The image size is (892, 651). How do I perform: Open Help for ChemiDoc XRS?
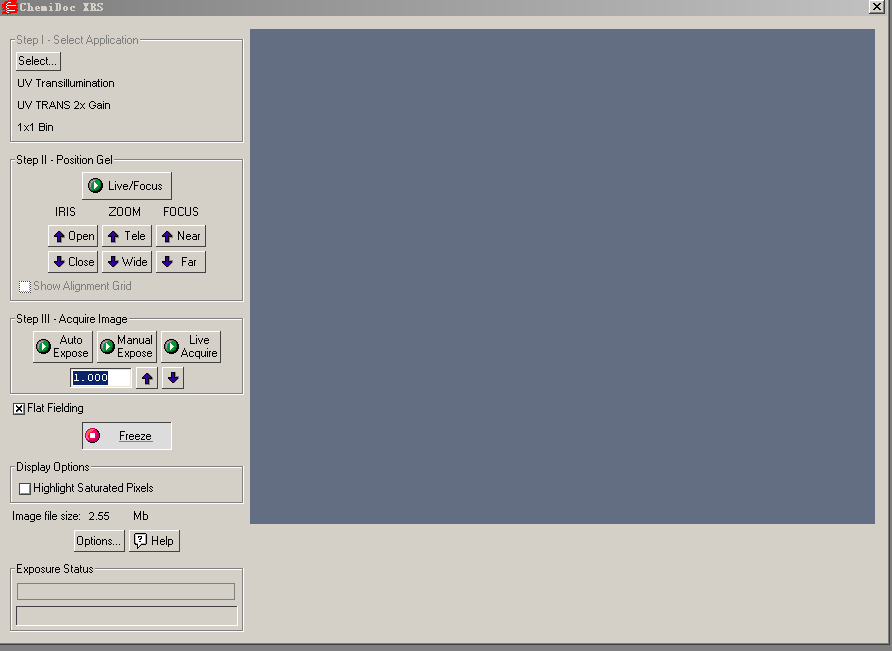click(x=154, y=541)
